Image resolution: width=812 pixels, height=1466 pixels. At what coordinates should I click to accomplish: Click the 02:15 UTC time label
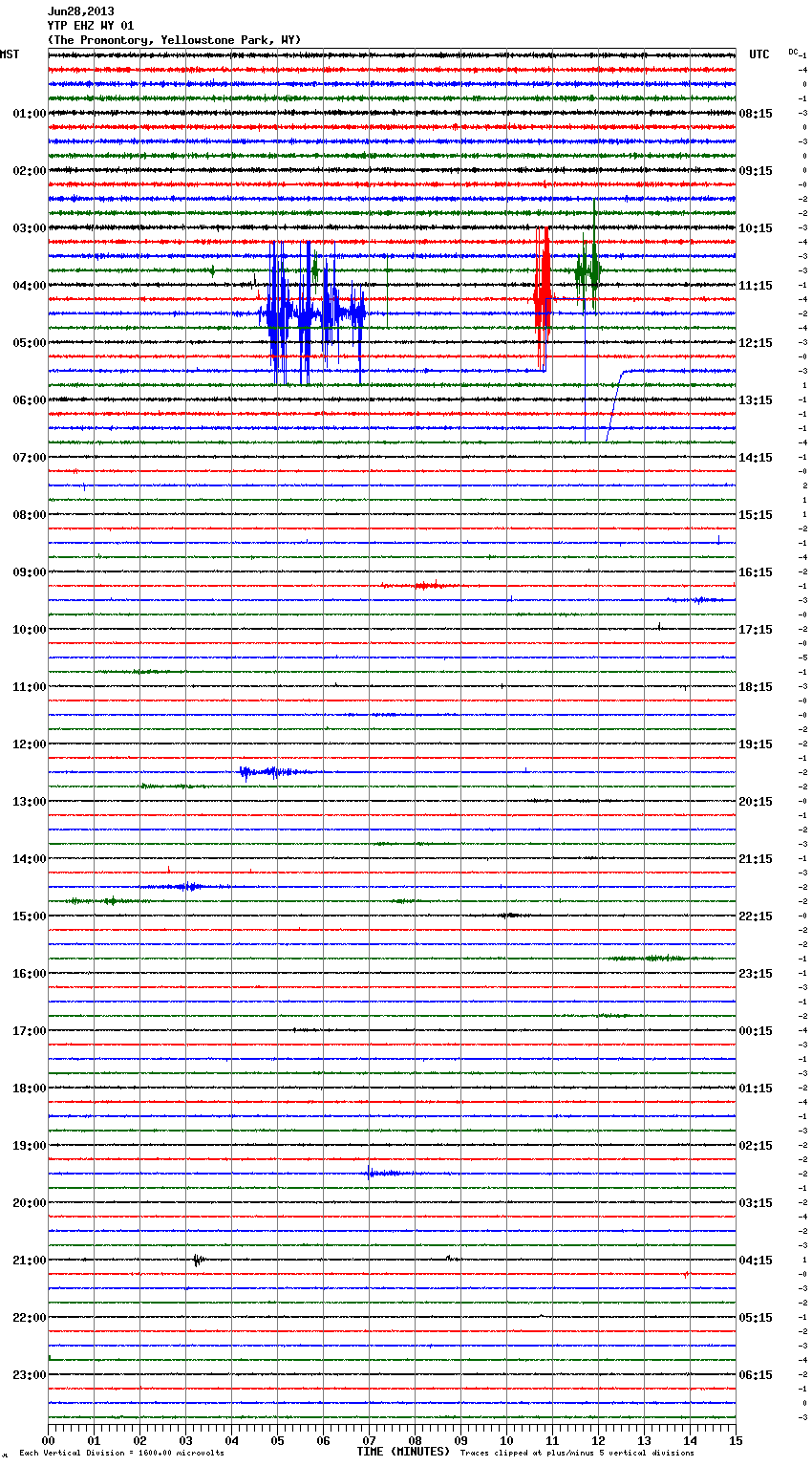click(x=756, y=1146)
